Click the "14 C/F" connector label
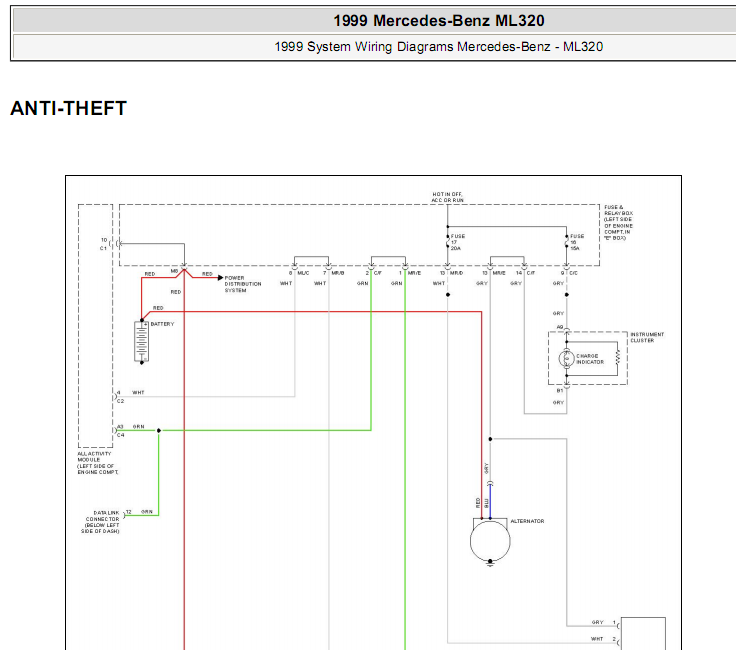Image resolution: width=736 pixels, height=650 pixels. (526, 273)
